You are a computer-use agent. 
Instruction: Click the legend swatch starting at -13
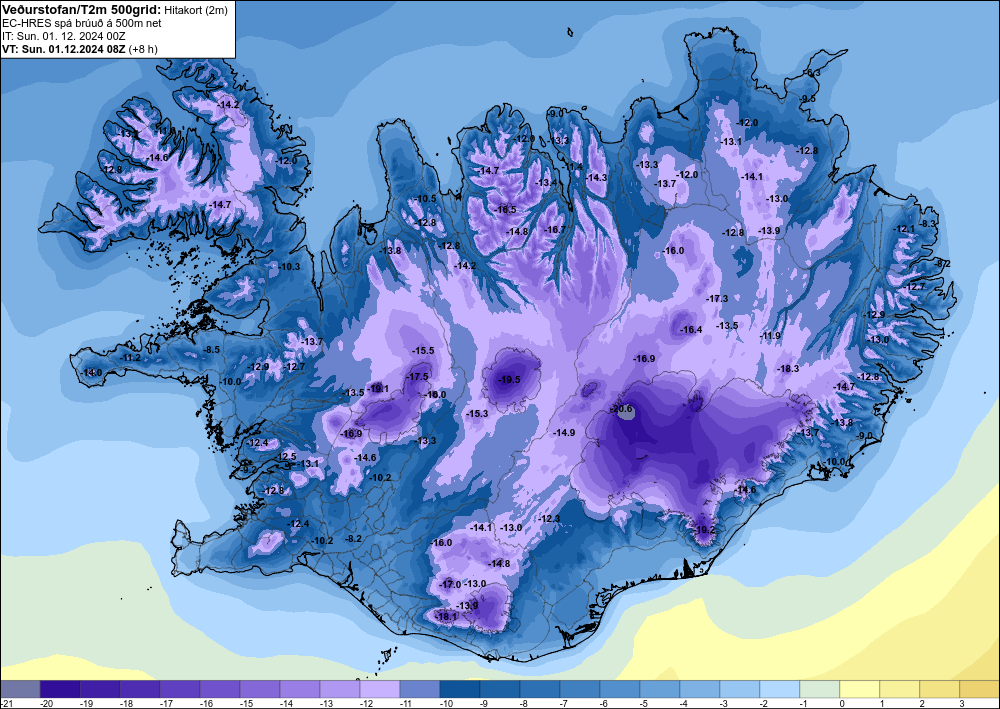tap(340, 689)
